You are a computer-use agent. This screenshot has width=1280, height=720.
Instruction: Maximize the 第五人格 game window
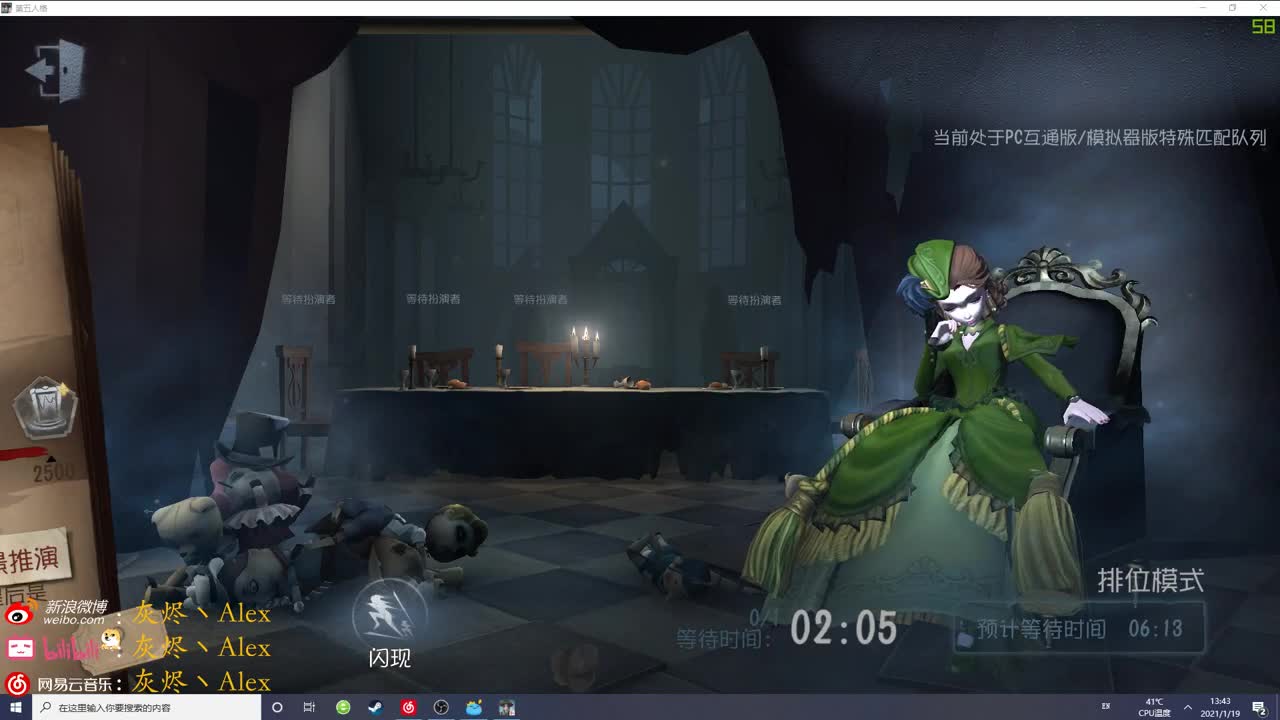click(x=1233, y=8)
